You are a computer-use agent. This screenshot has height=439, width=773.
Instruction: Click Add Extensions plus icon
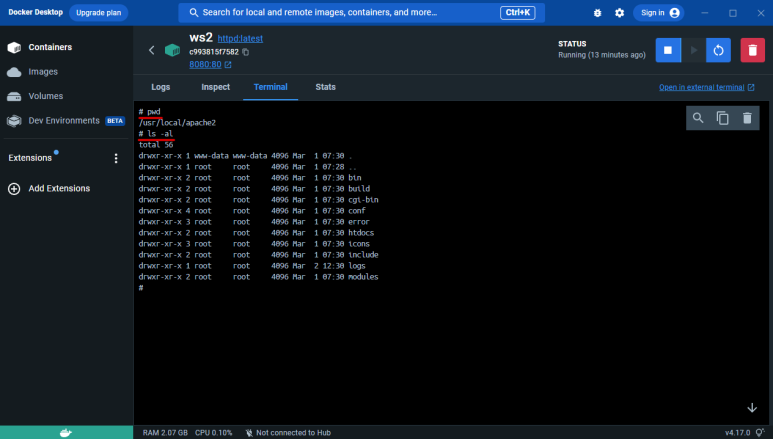[x=14, y=189]
